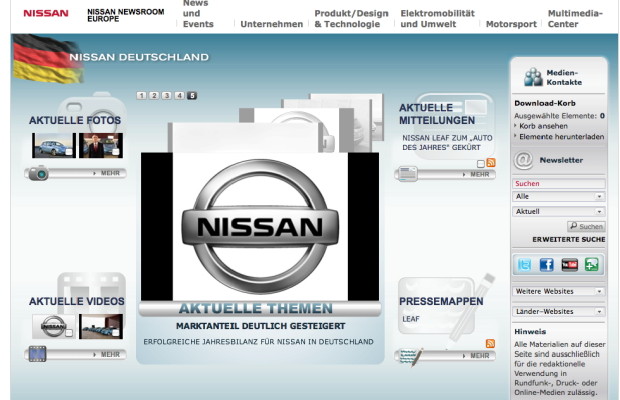Open LEAF press kit link

point(411,319)
